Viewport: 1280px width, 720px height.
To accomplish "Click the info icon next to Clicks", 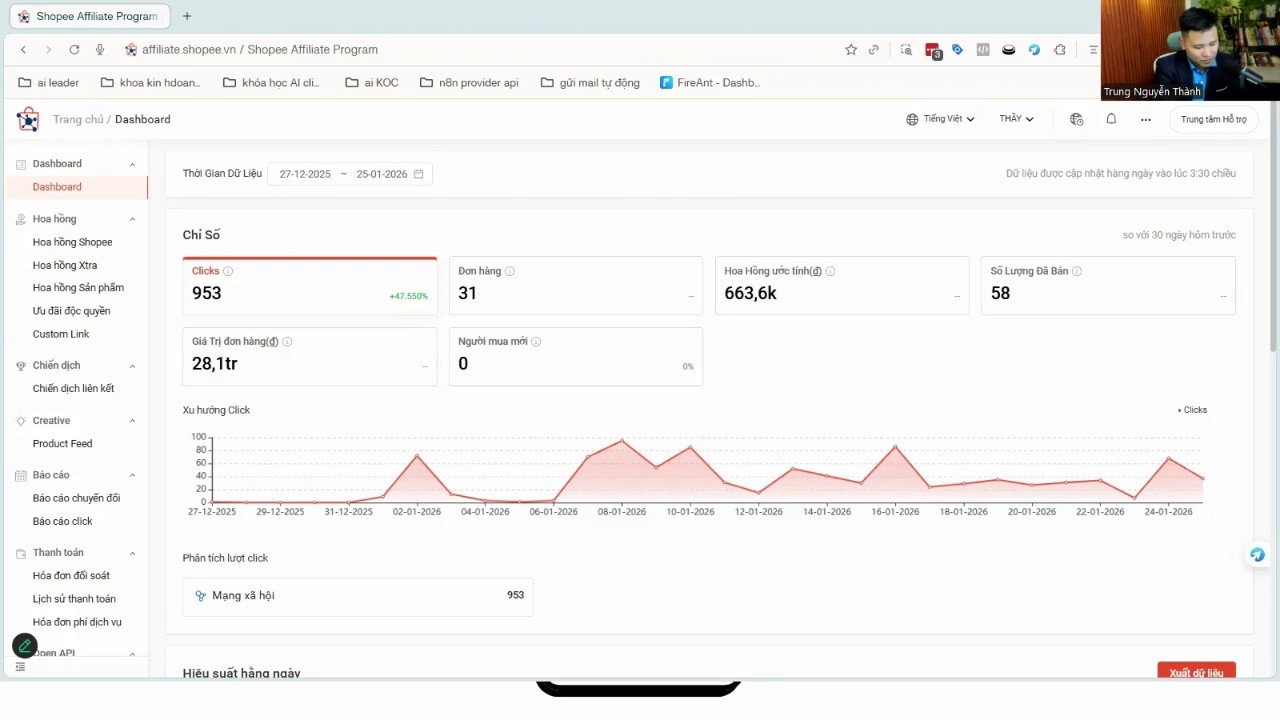I will (x=228, y=272).
